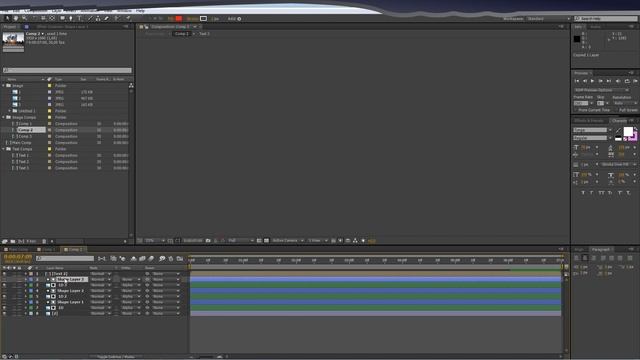Viewport: 640px width, 360px height.
Task: Toggle transparency grid in viewer
Action: coord(266,240)
